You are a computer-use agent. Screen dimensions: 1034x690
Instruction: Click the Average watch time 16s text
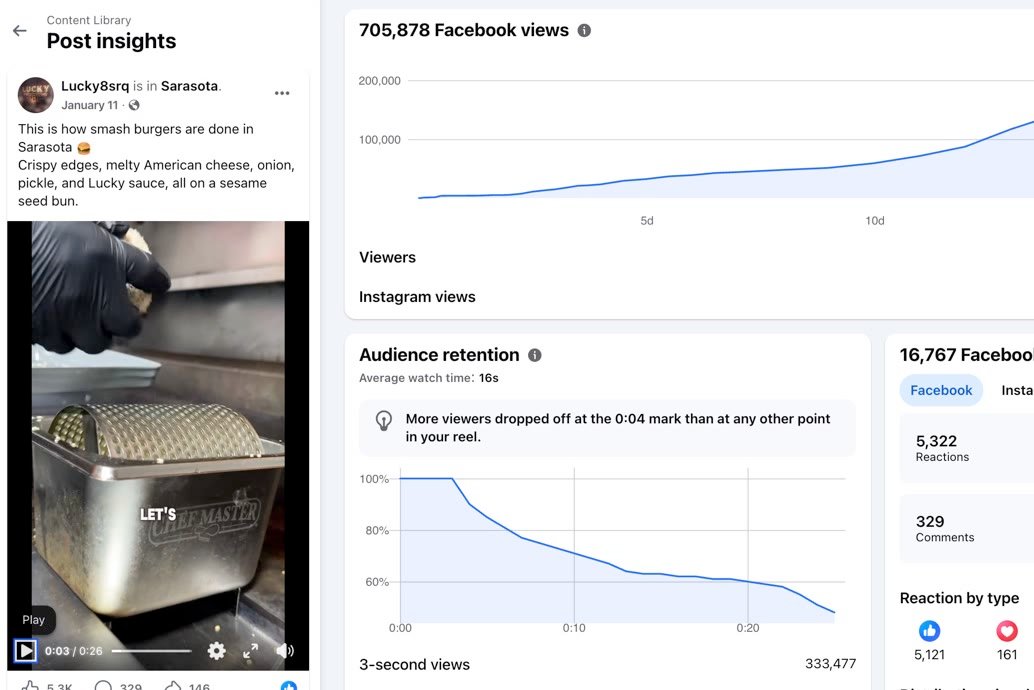tap(429, 378)
